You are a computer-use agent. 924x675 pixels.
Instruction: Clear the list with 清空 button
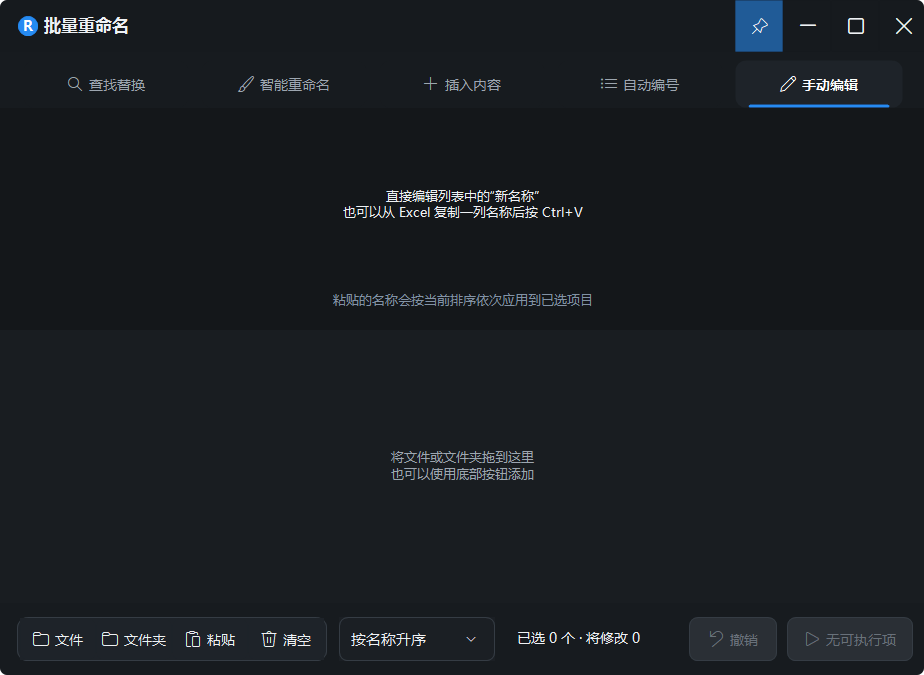286,640
